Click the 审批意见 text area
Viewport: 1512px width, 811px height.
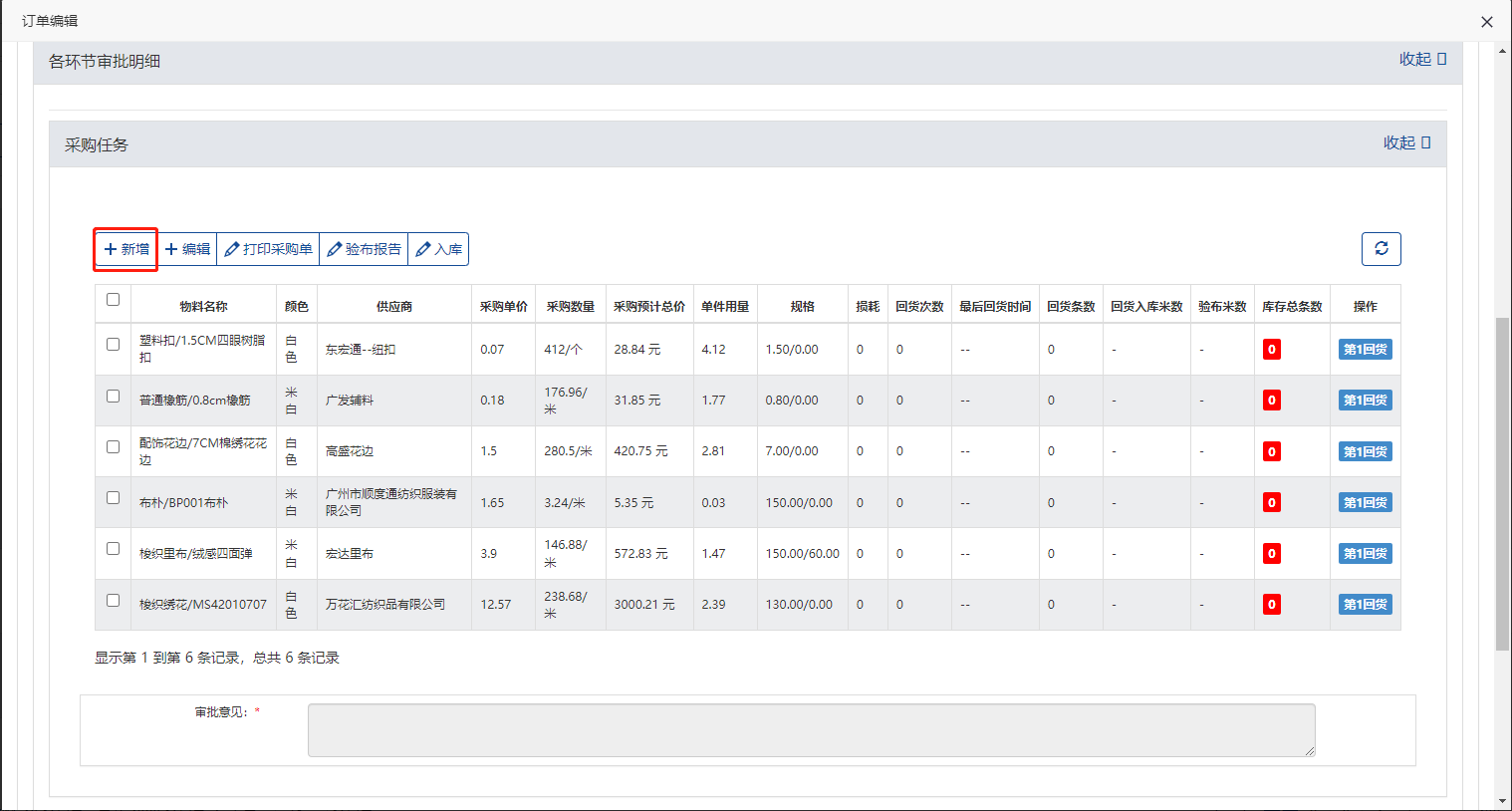pos(811,730)
